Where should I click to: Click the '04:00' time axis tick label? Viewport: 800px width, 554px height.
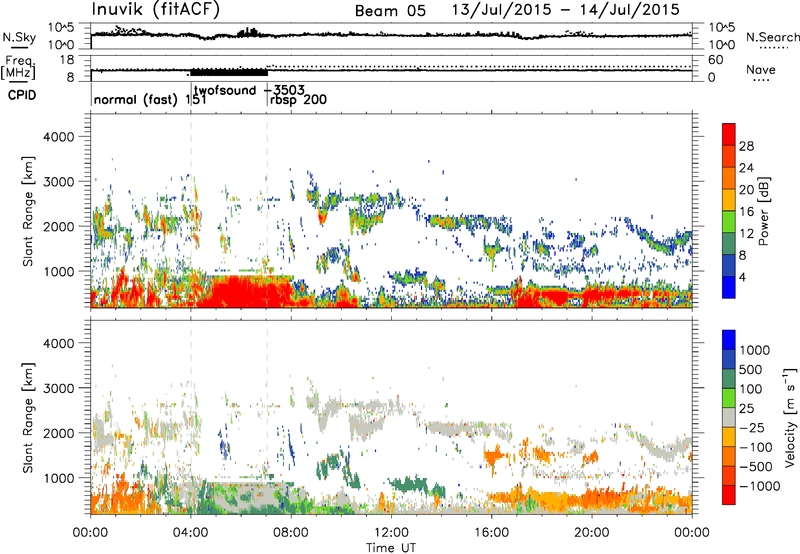191,533
